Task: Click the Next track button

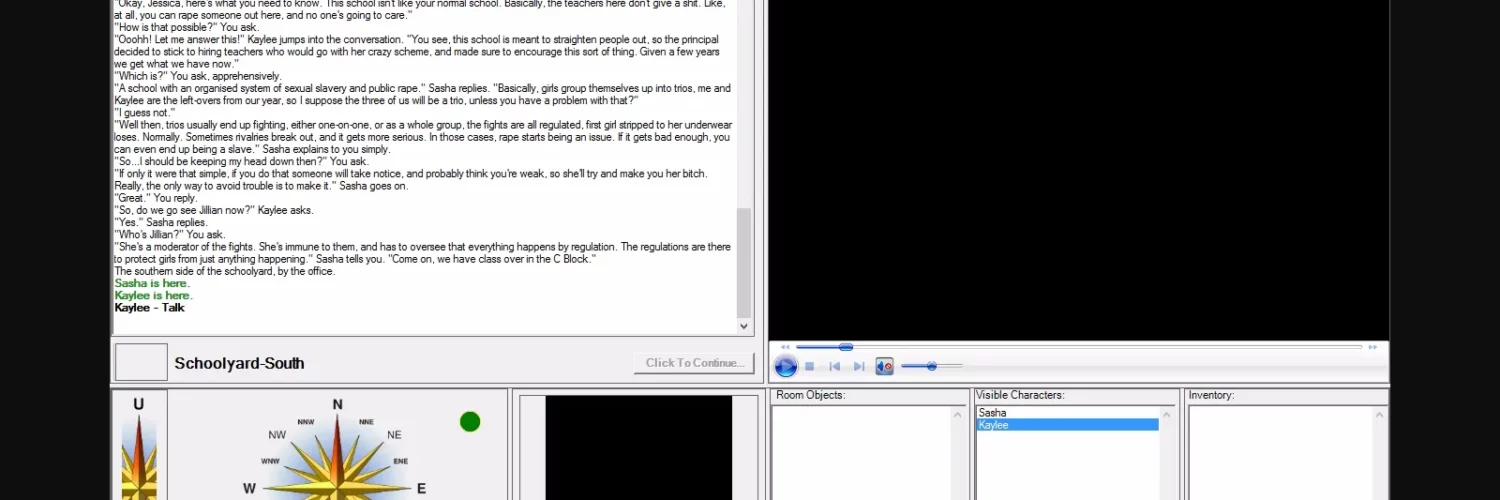Action: coord(858,367)
